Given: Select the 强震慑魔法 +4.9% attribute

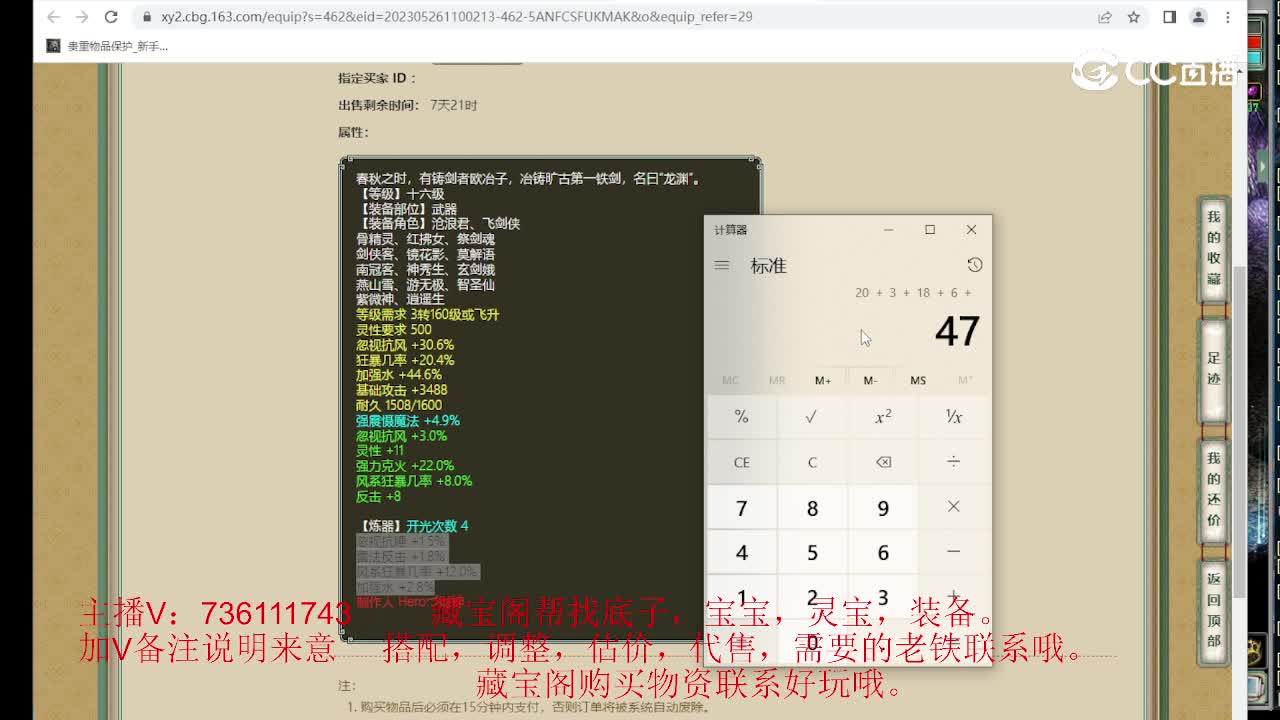Looking at the screenshot, I should [x=408, y=421].
